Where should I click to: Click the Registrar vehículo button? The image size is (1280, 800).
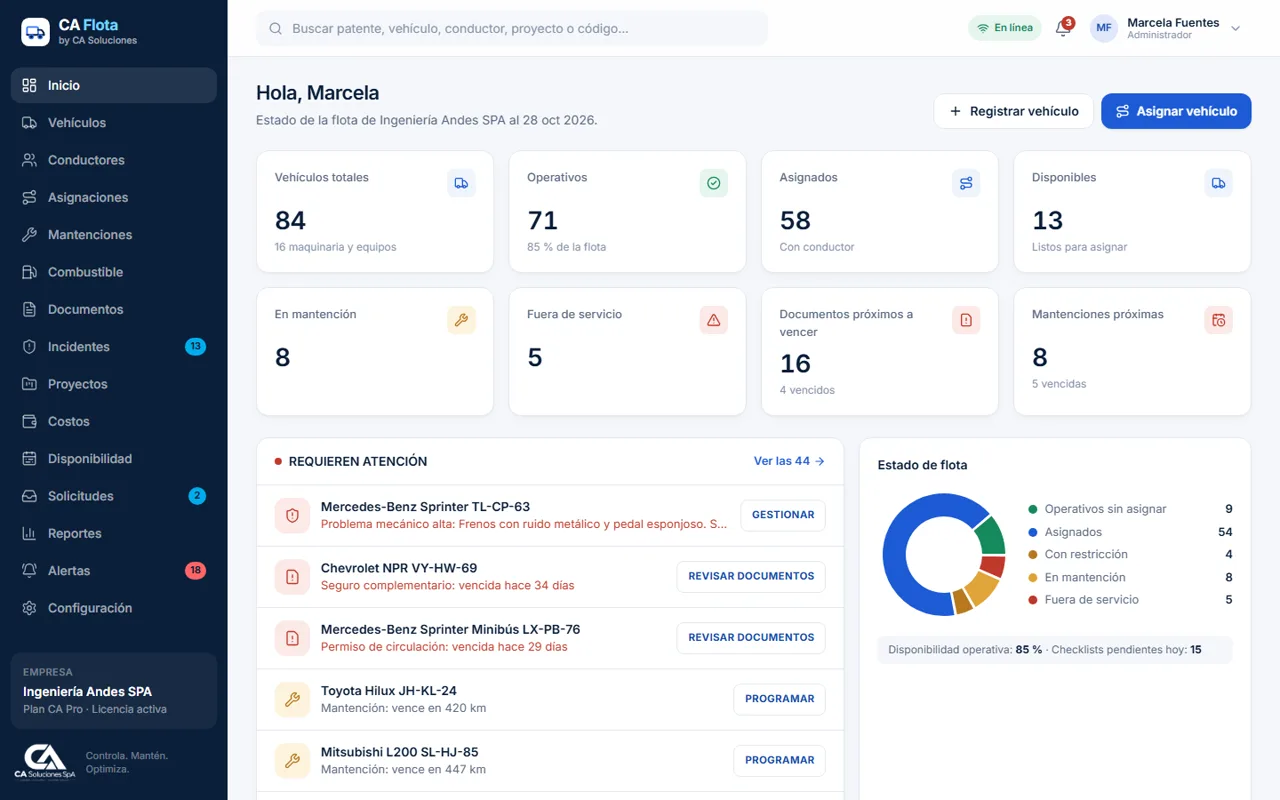pos(1013,111)
